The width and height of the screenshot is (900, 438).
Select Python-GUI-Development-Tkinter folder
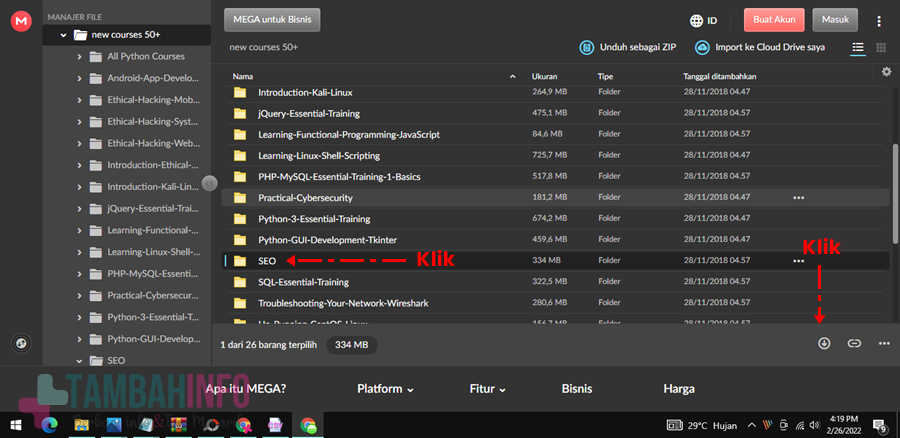[555, 240]
